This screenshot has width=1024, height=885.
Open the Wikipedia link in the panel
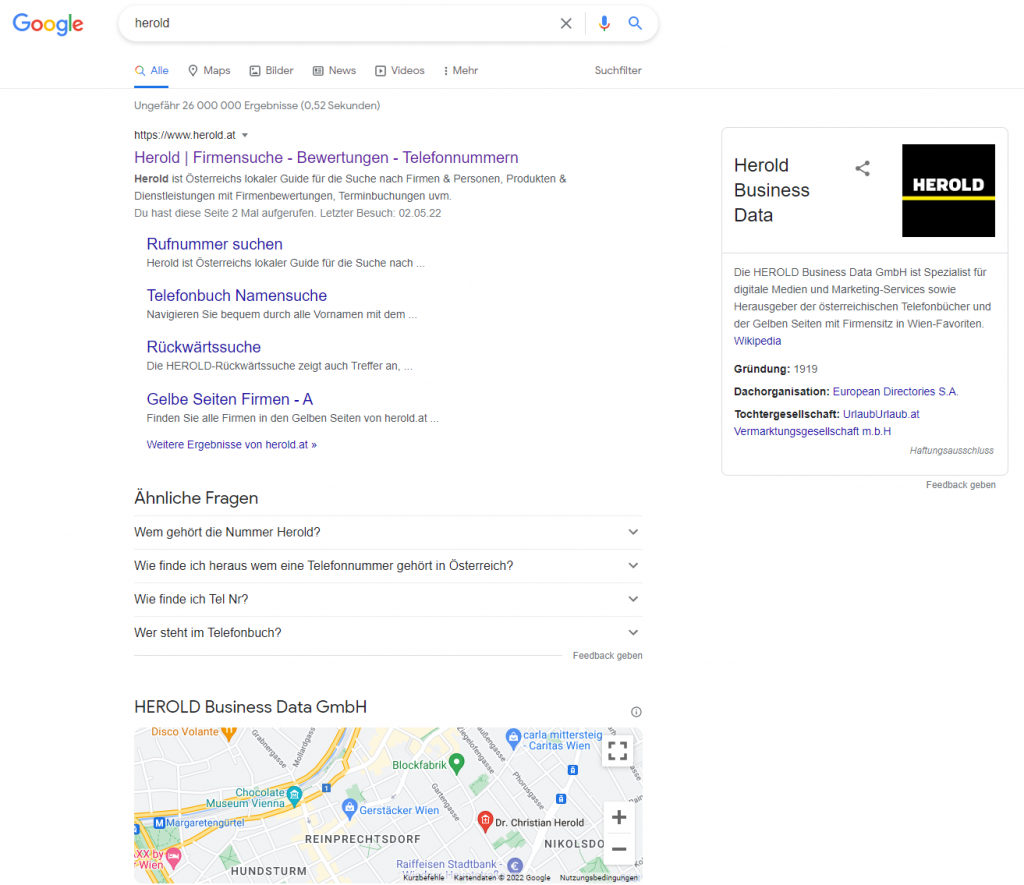click(x=757, y=340)
